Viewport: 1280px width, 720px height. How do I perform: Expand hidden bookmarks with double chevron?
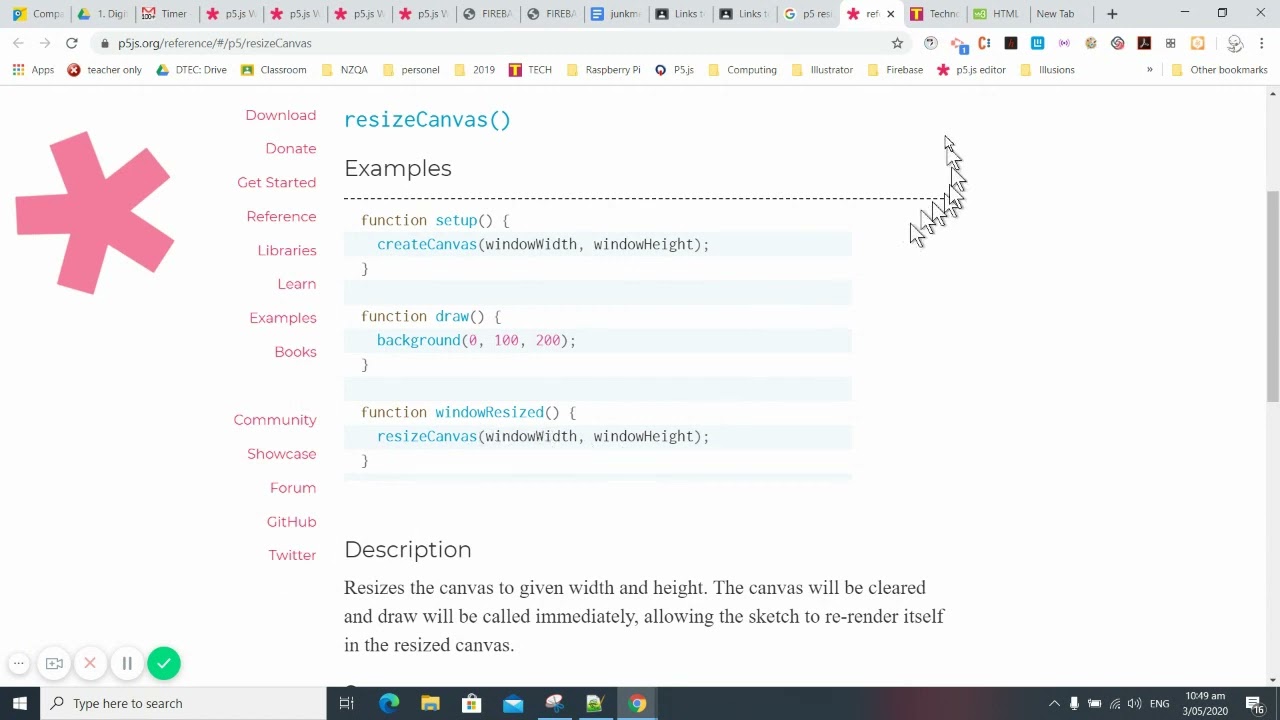point(1149,70)
